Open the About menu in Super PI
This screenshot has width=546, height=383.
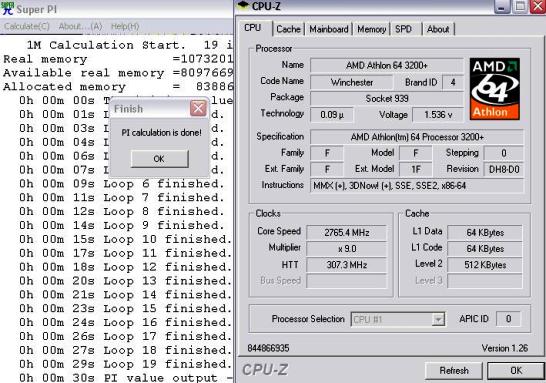click(x=80, y=26)
